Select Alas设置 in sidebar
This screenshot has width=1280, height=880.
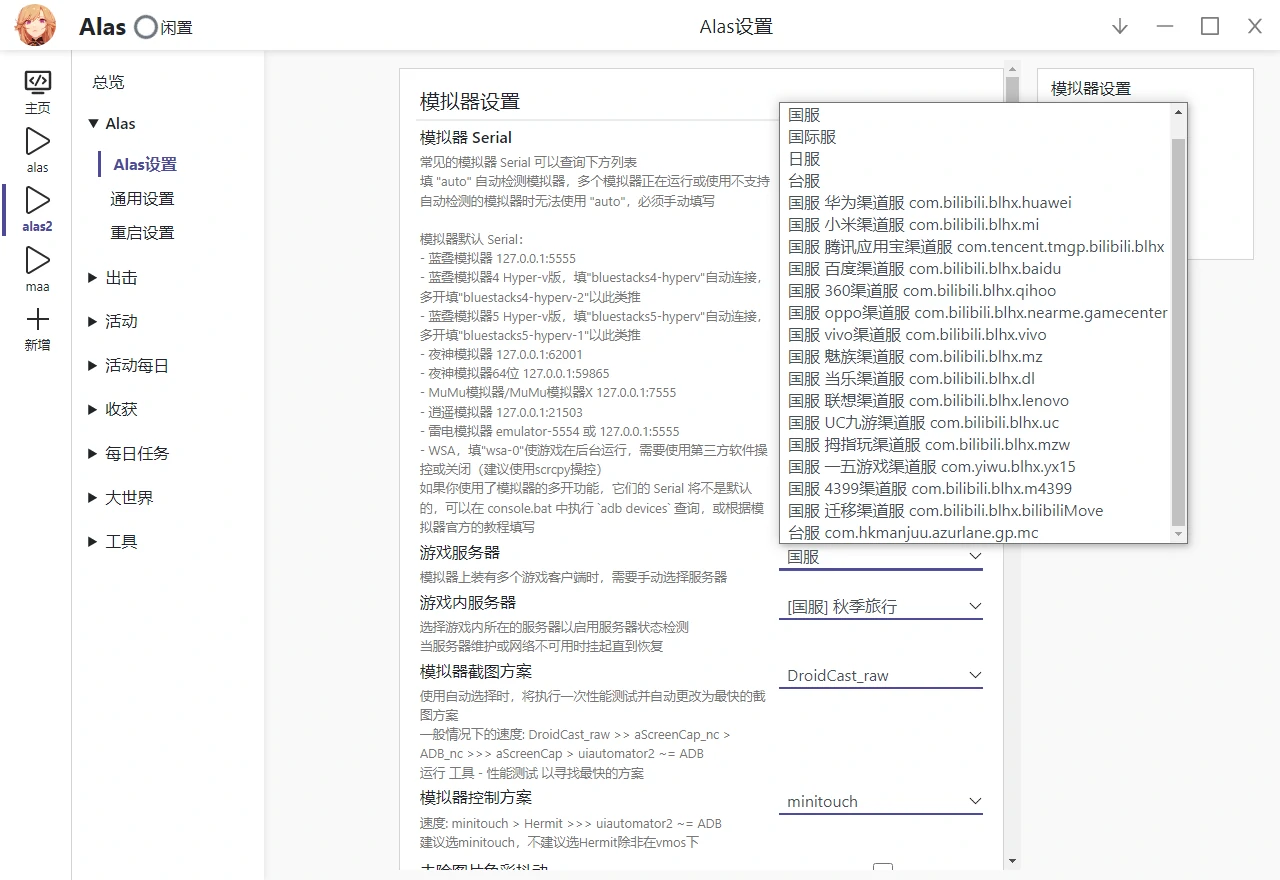[x=145, y=164]
